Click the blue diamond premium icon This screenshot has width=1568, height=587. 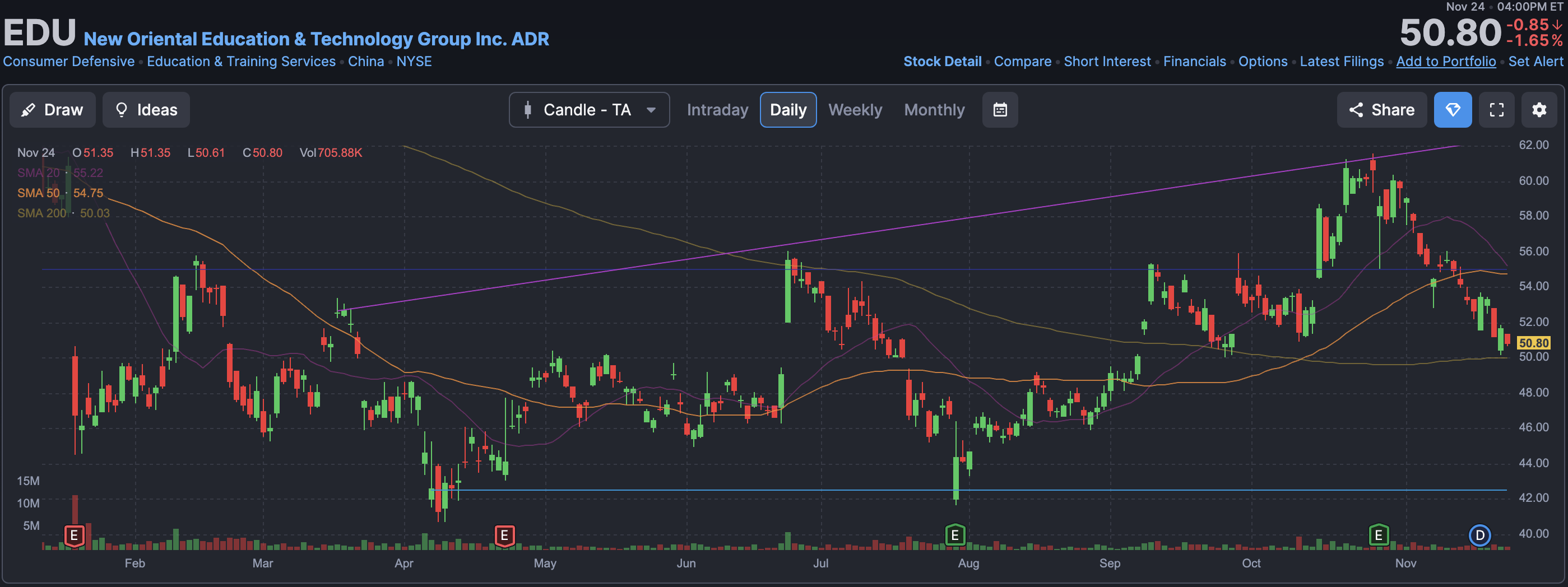pos(1453,109)
